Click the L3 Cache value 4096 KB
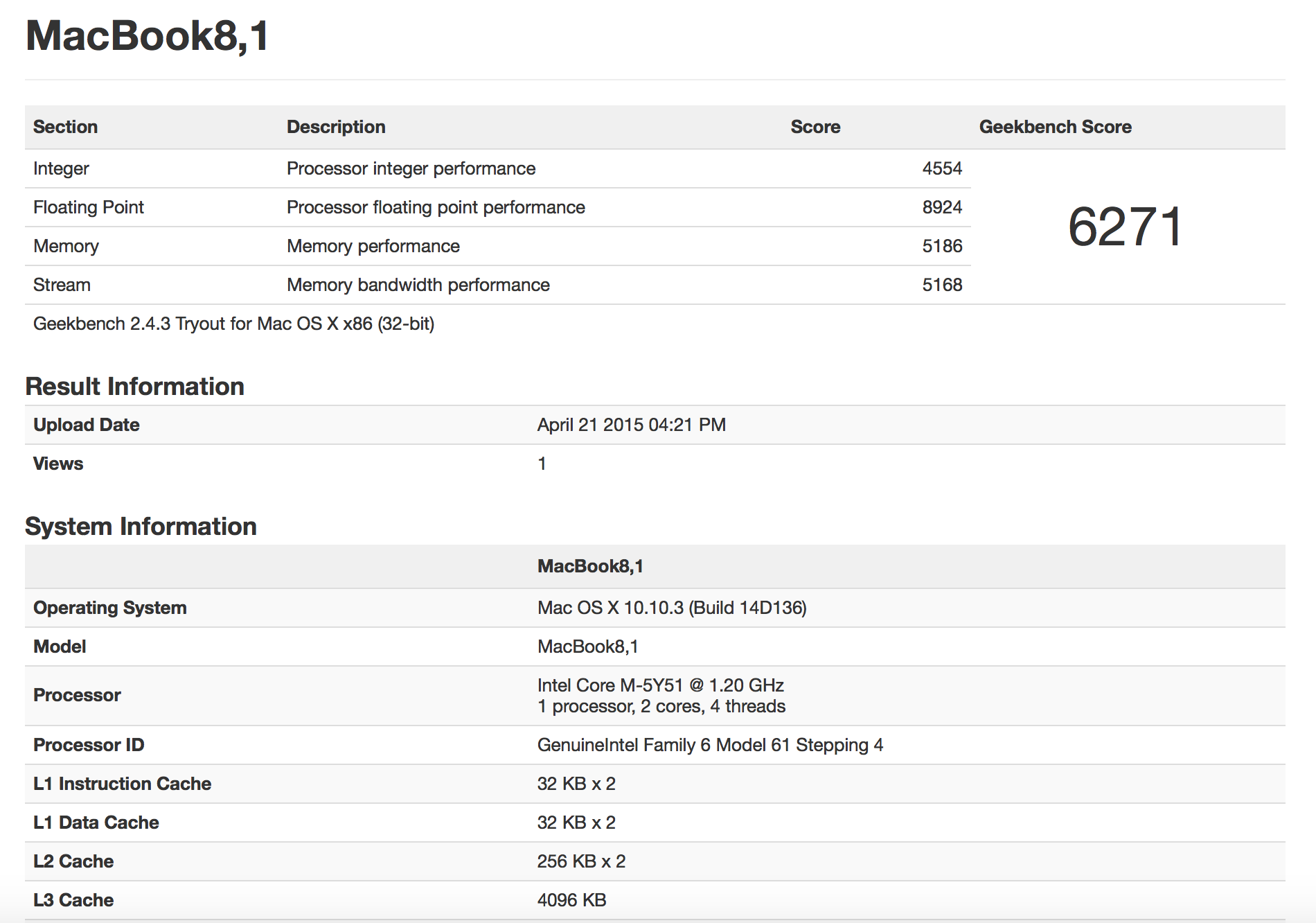This screenshot has width=1316, height=923. tap(571, 900)
